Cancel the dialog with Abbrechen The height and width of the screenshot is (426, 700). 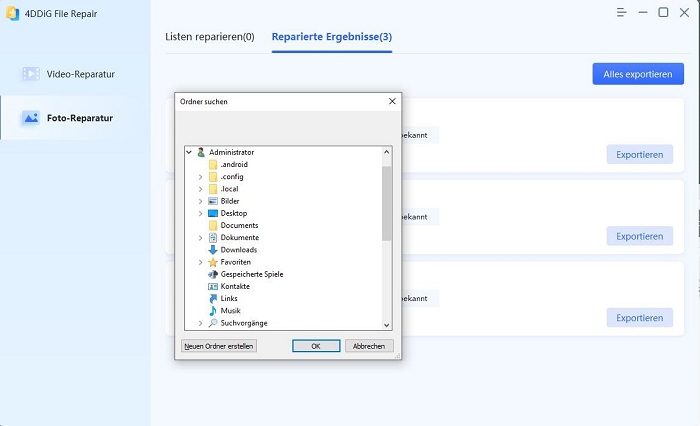click(369, 346)
